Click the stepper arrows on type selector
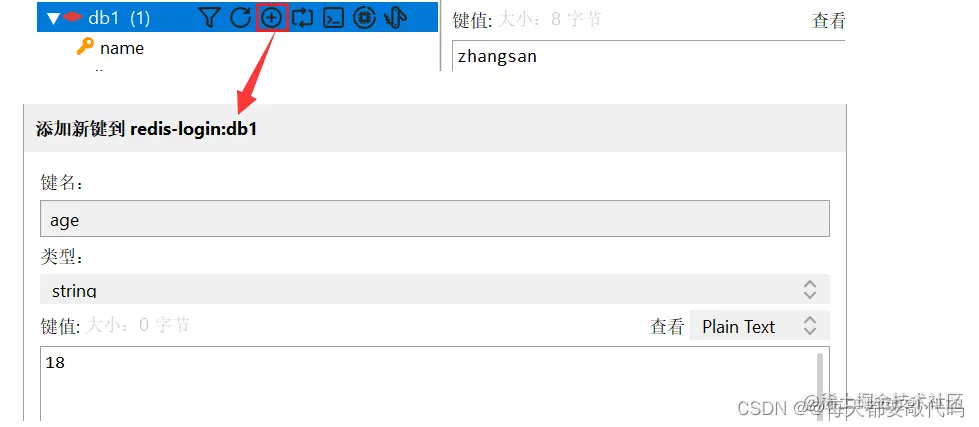The image size is (979, 427). [x=810, y=289]
